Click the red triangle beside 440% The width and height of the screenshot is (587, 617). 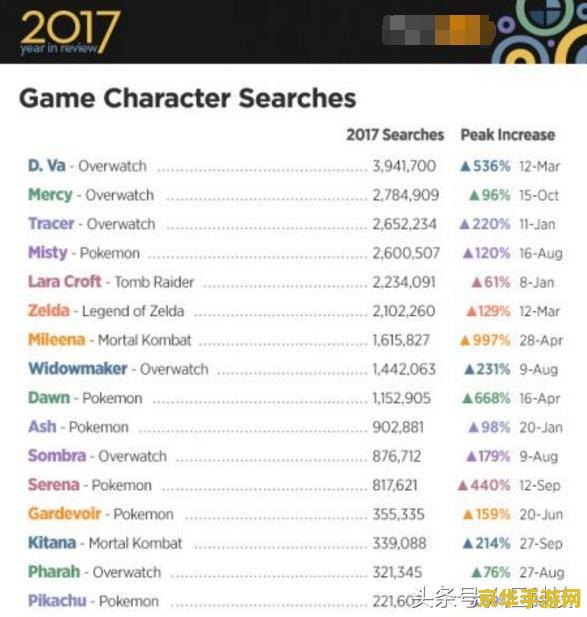463,486
